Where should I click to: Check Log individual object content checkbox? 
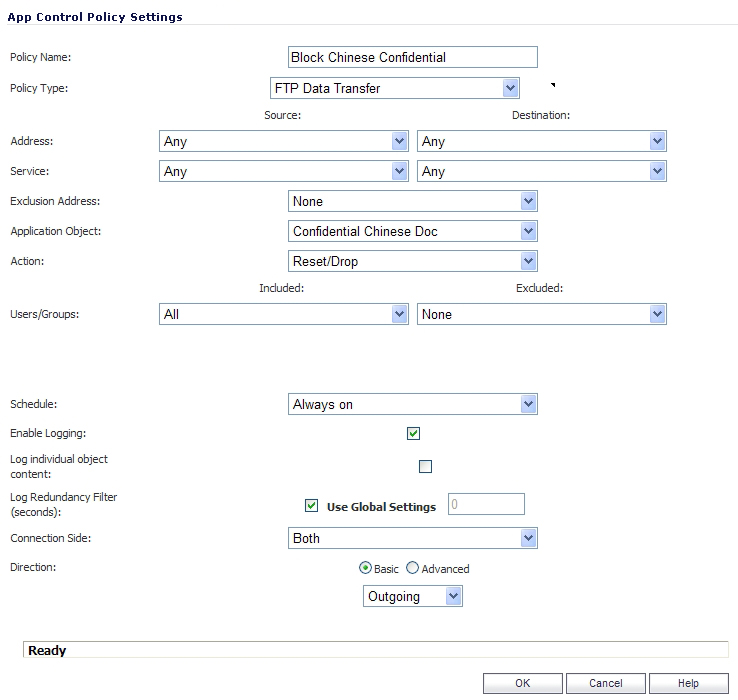point(425,467)
